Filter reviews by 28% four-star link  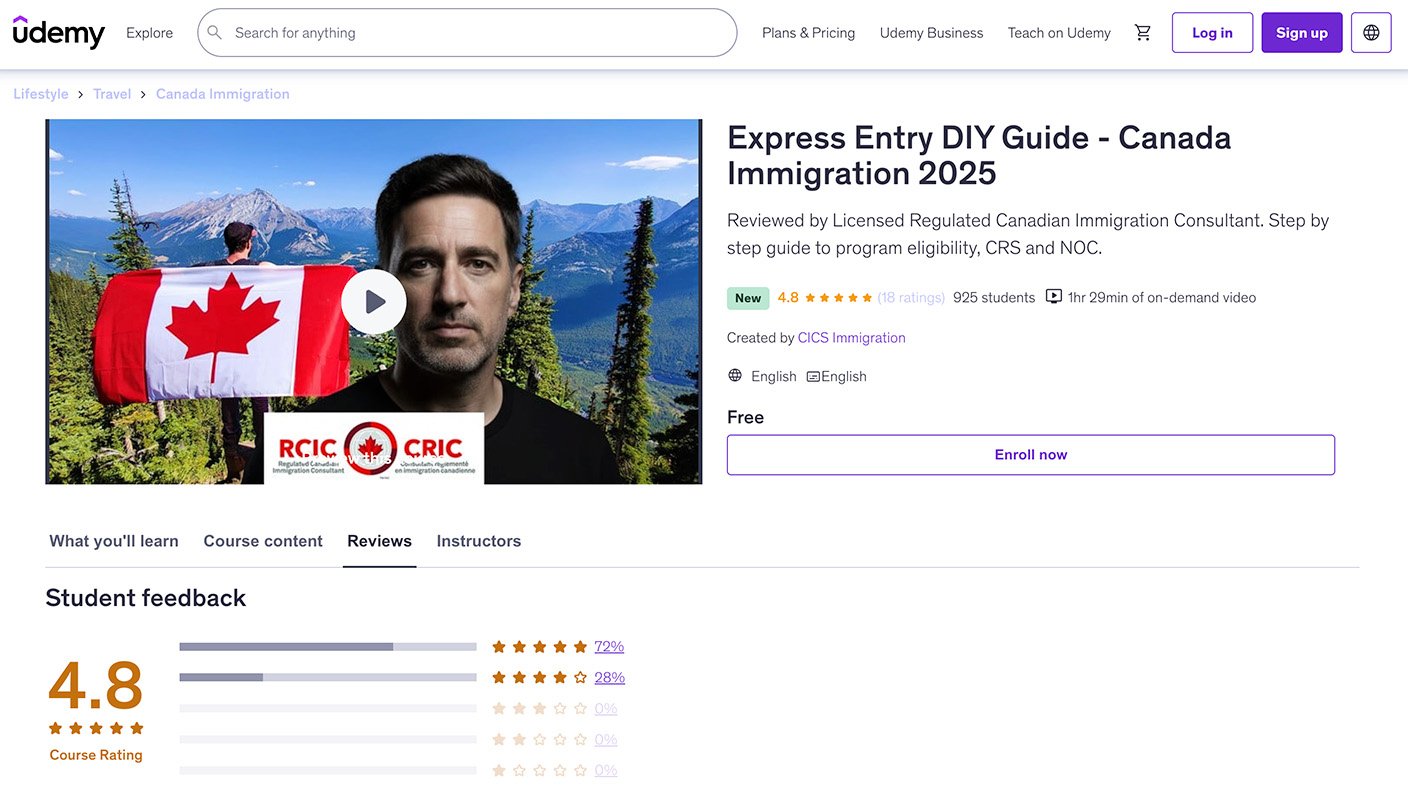click(610, 678)
